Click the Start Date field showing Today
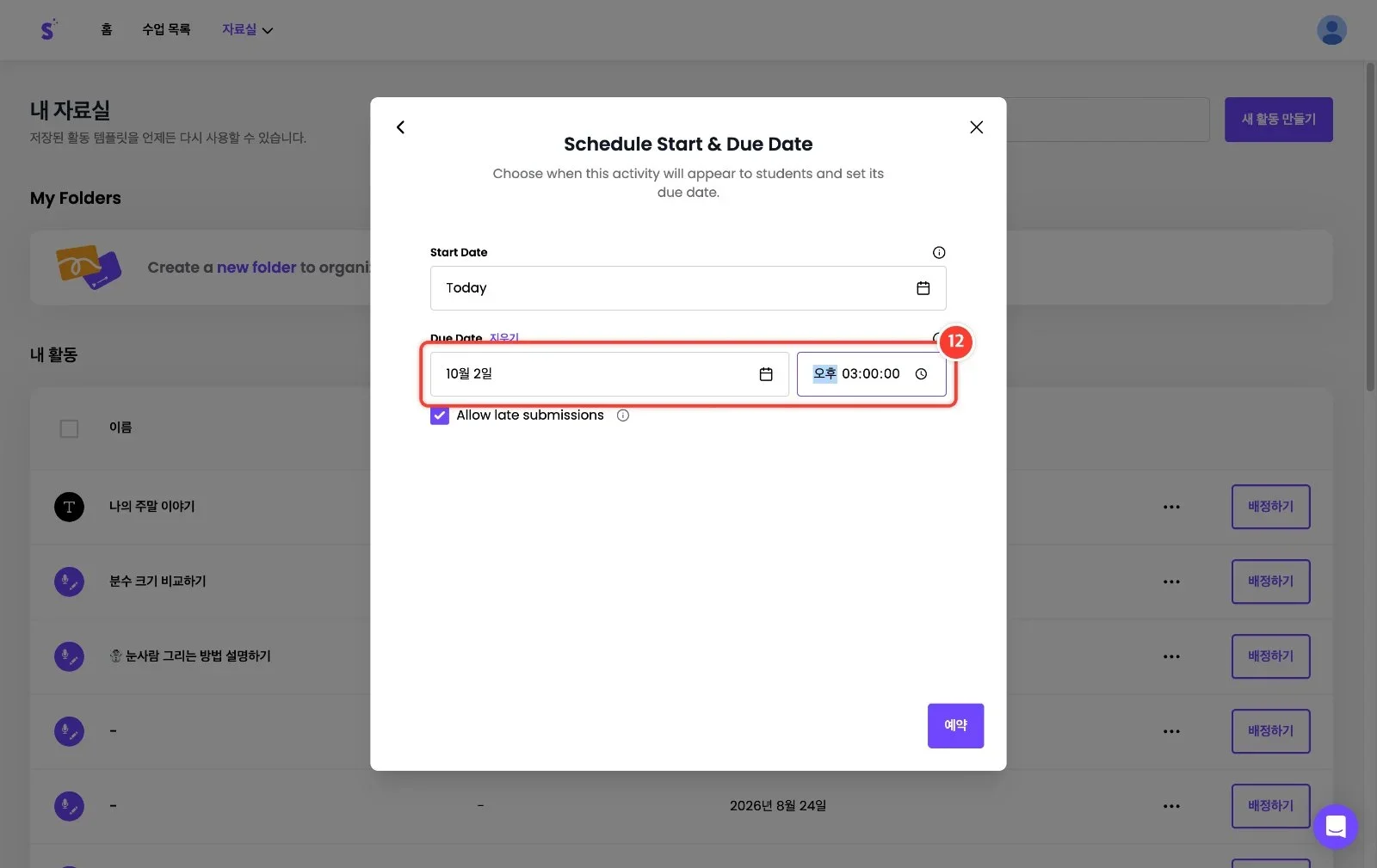 (x=688, y=288)
